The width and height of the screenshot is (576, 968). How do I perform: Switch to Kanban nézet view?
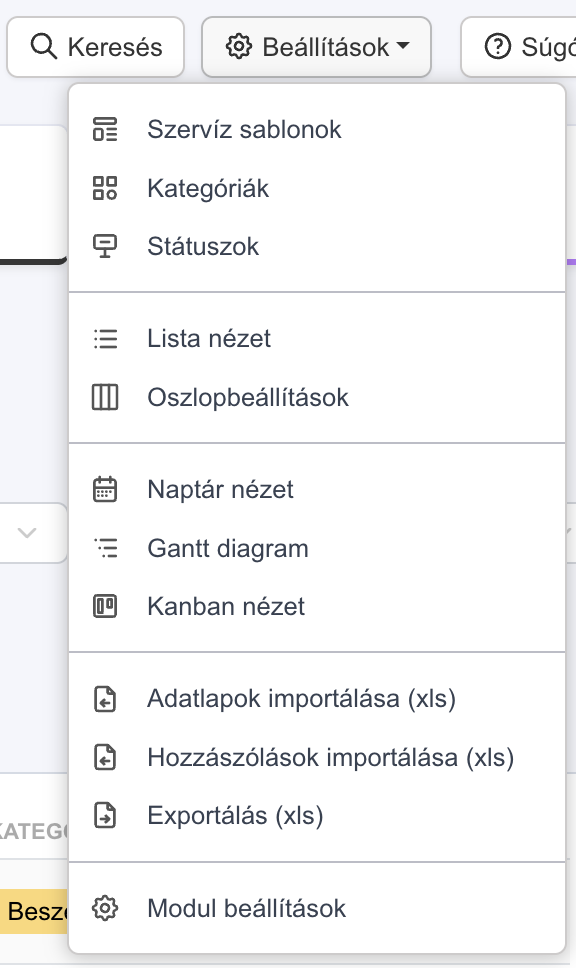tap(317, 606)
